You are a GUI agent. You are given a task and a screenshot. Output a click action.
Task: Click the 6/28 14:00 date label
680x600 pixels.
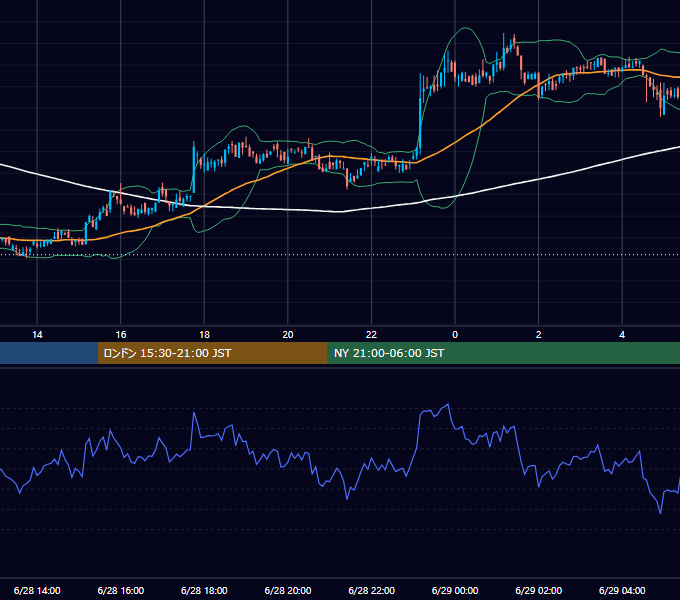pos(37,590)
